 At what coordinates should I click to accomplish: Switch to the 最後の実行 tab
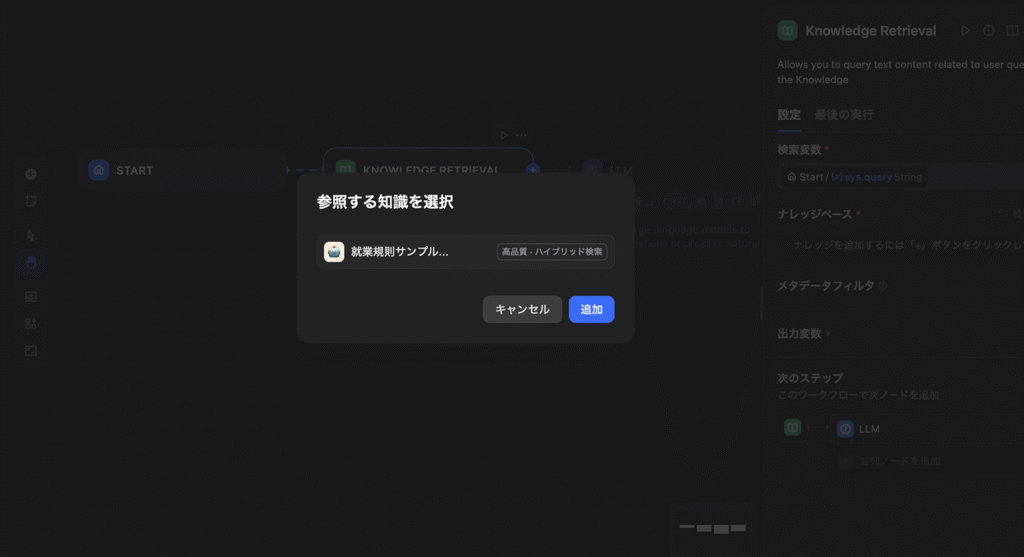pos(844,115)
